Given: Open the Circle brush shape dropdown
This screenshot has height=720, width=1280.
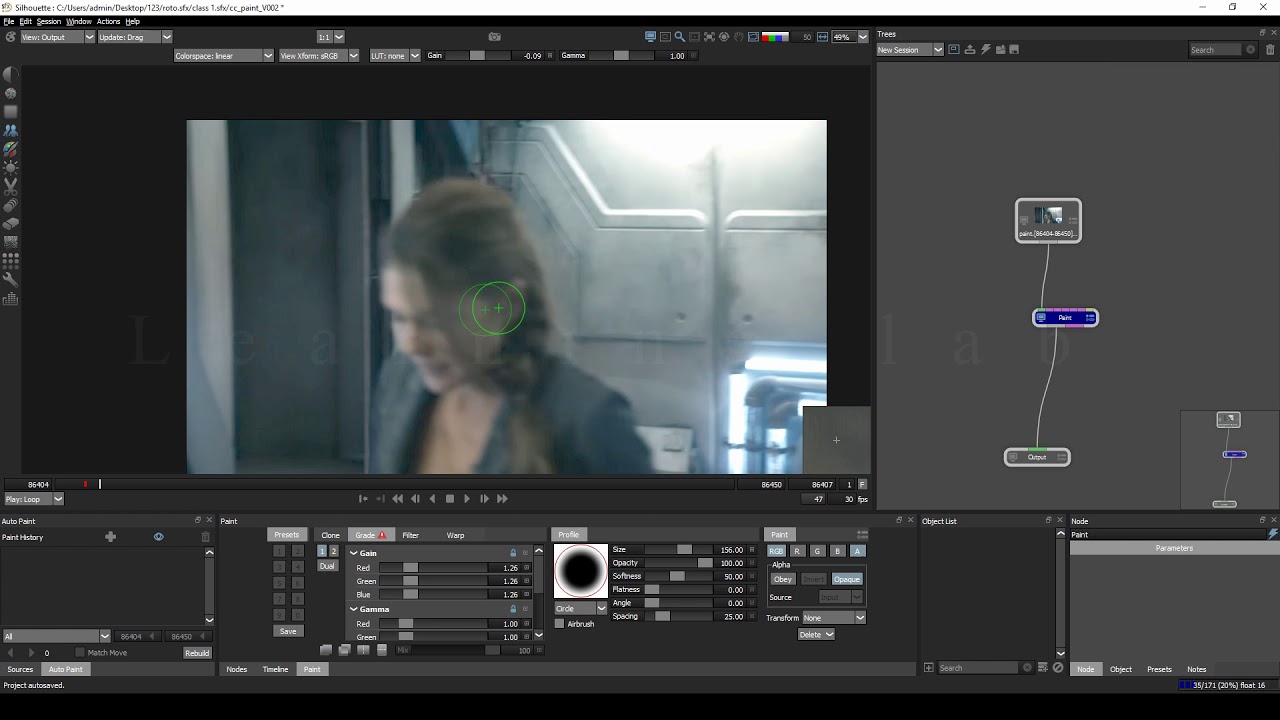Looking at the screenshot, I should tap(581, 608).
